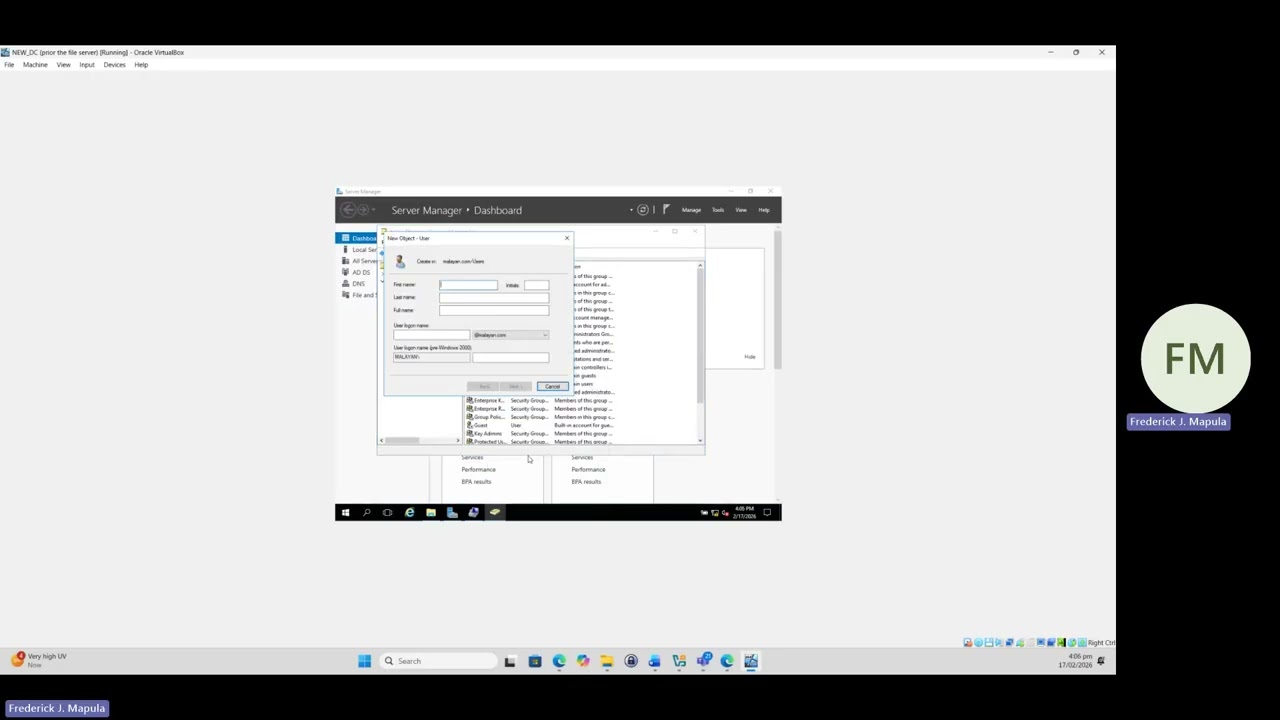The width and height of the screenshot is (1280, 720).
Task: Click the Full name text field
Action: coord(494,310)
